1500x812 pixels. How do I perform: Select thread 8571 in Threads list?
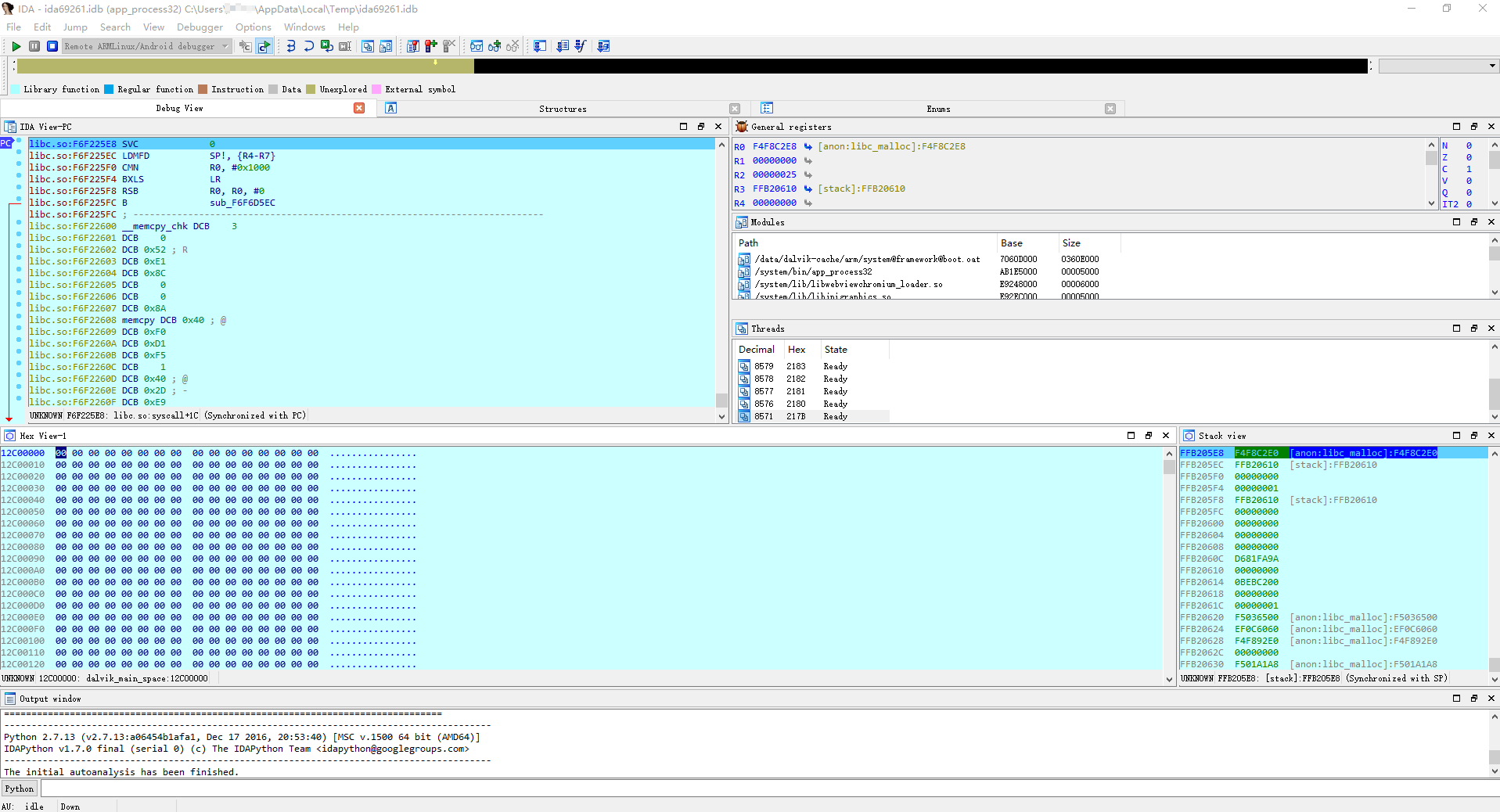click(x=812, y=416)
